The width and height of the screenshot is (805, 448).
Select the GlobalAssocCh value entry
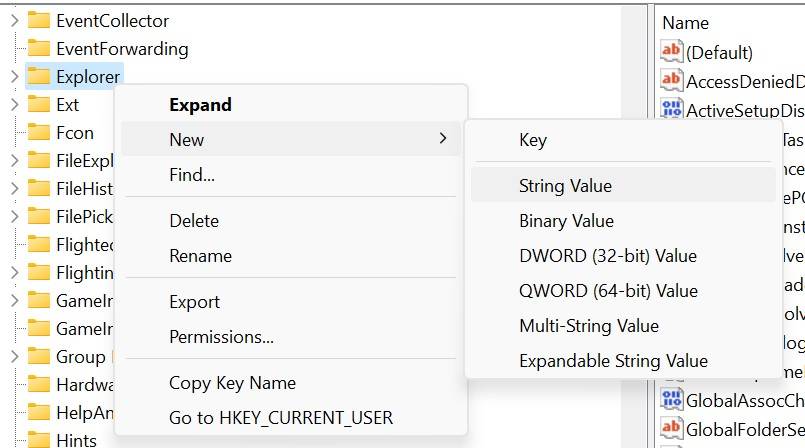point(745,400)
